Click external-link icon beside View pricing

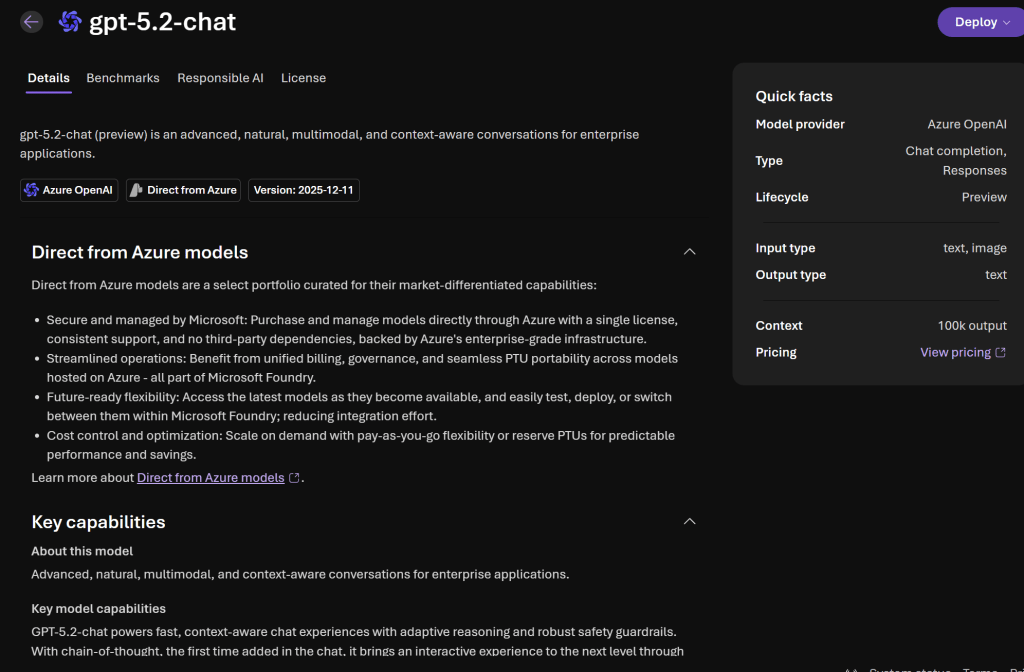point(1000,353)
